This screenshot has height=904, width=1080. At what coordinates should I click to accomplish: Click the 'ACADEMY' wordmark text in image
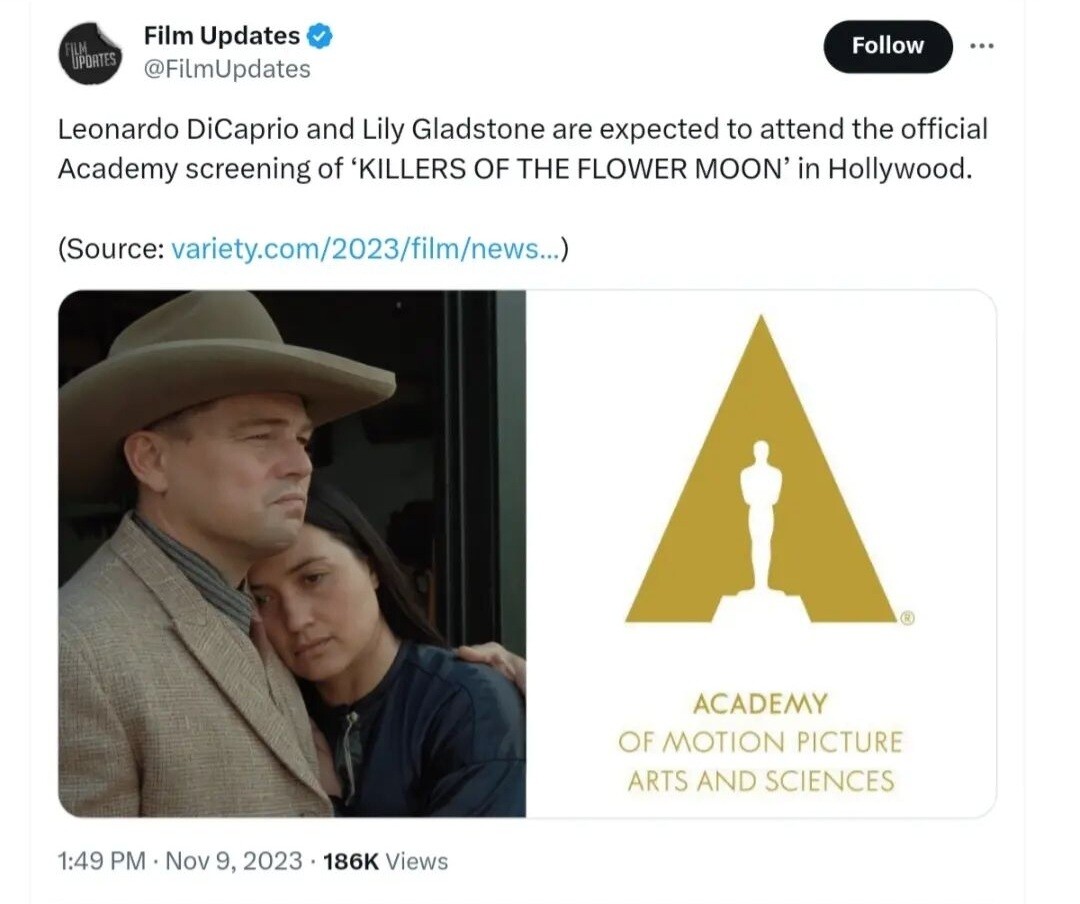(760, 704)
